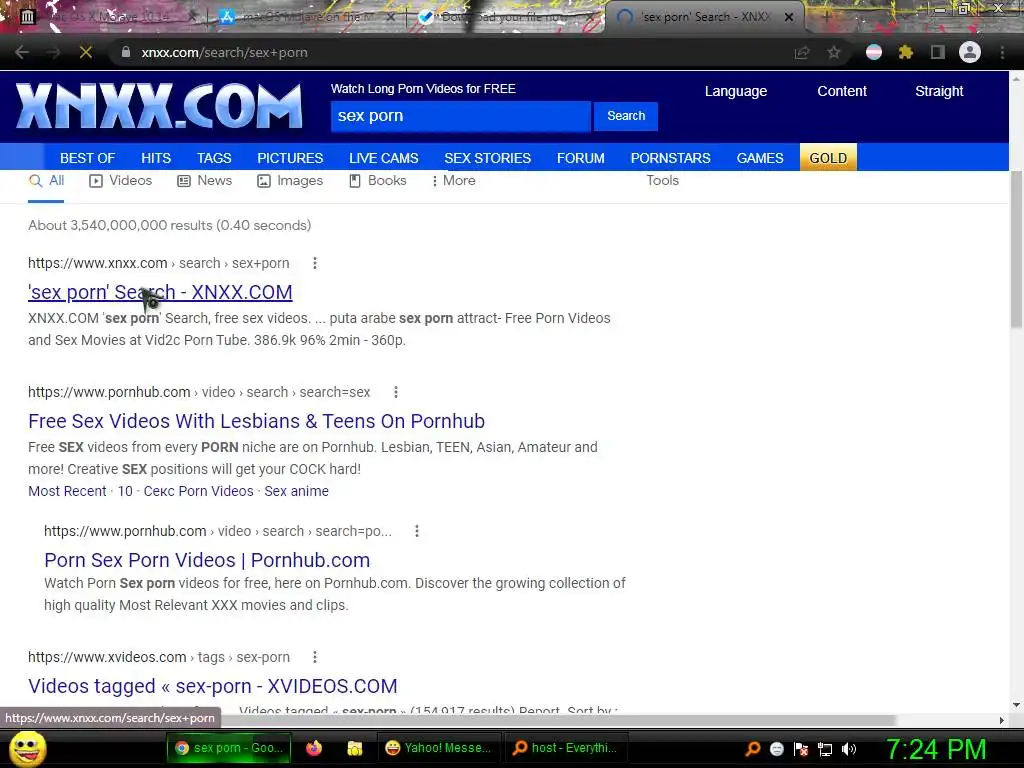Open the Content menu
Viewport: 1024px width, 768px height.
(x=842, y=91)
